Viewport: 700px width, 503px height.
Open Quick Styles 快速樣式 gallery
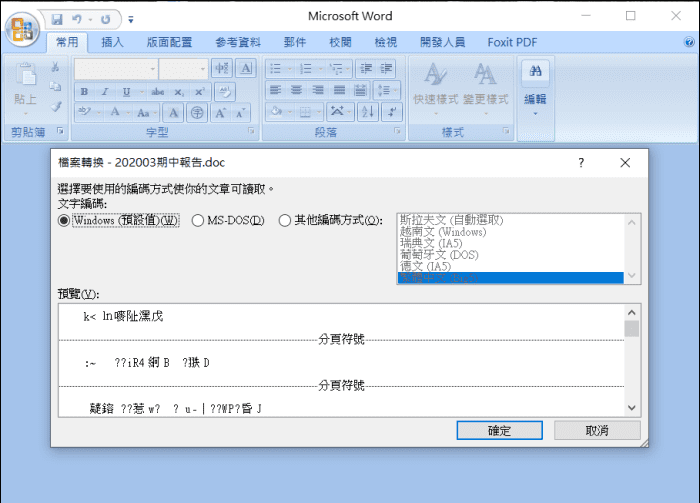[436, 89]
